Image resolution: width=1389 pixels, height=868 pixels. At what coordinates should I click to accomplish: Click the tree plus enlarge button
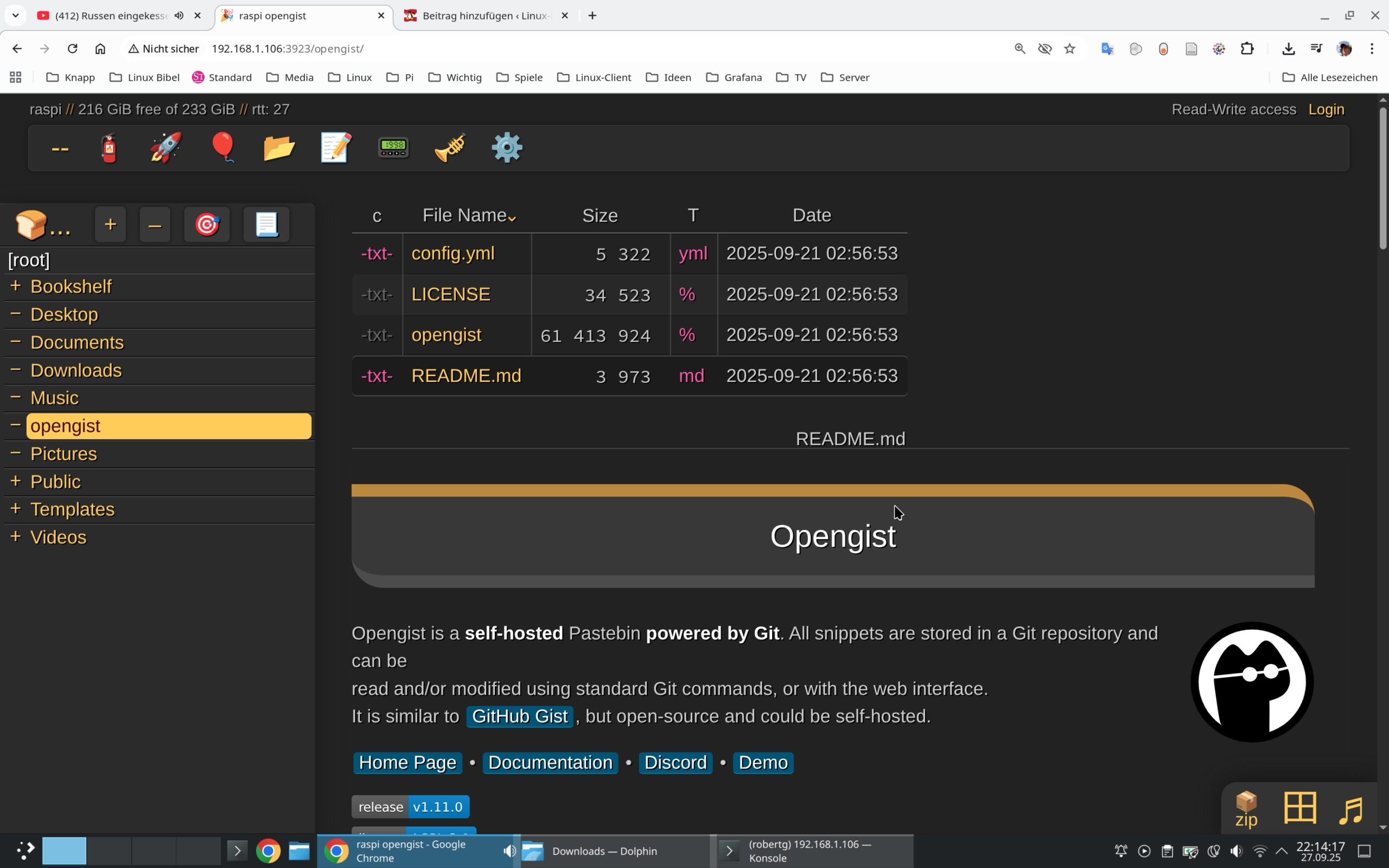(x=110, y=225)
